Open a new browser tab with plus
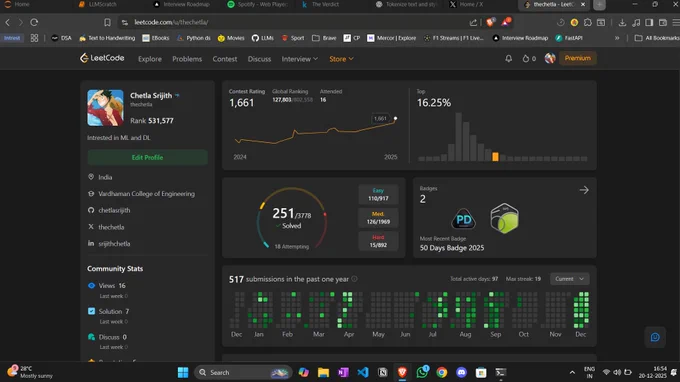 599,5
